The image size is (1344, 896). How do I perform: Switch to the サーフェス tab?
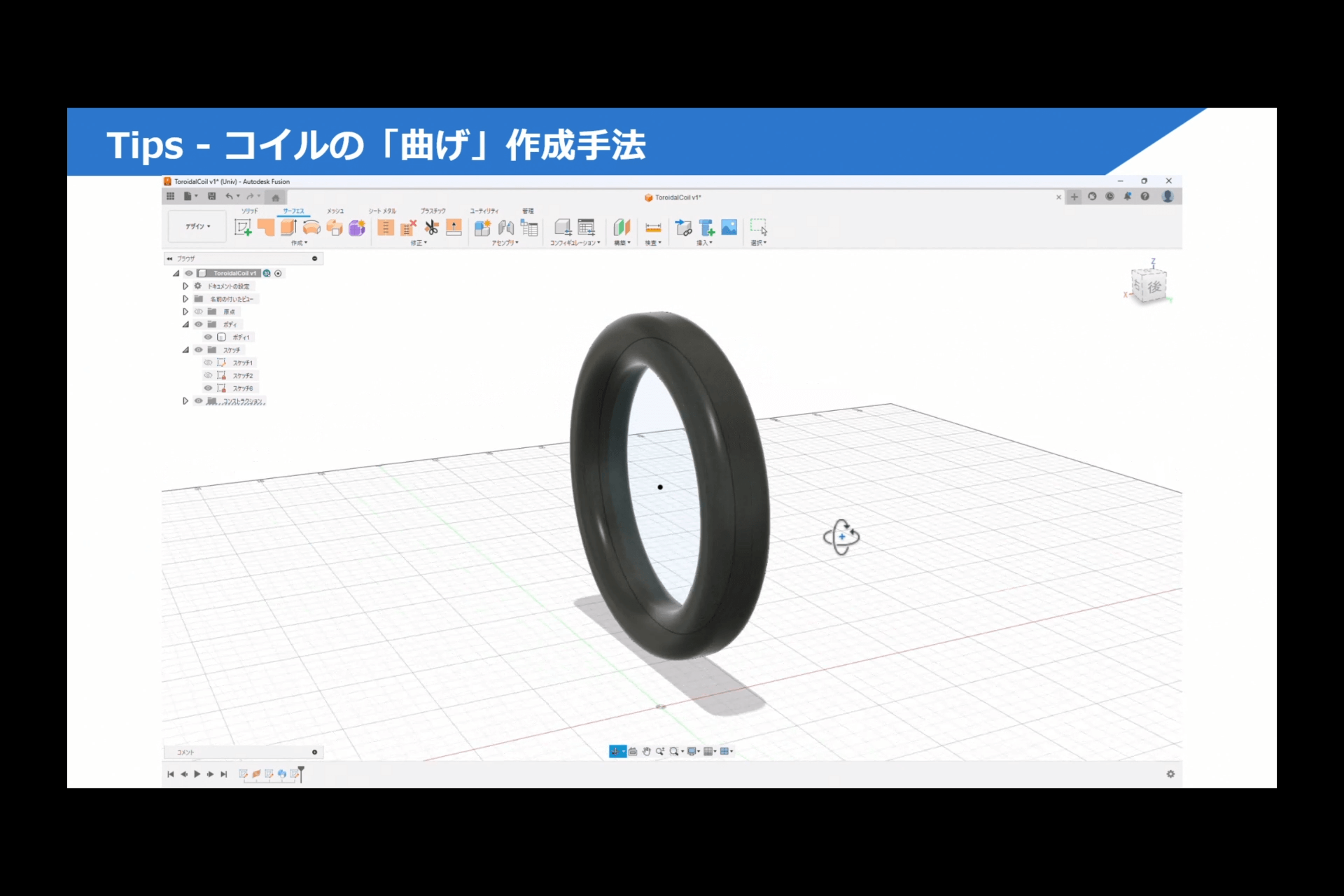click(294, 211)
